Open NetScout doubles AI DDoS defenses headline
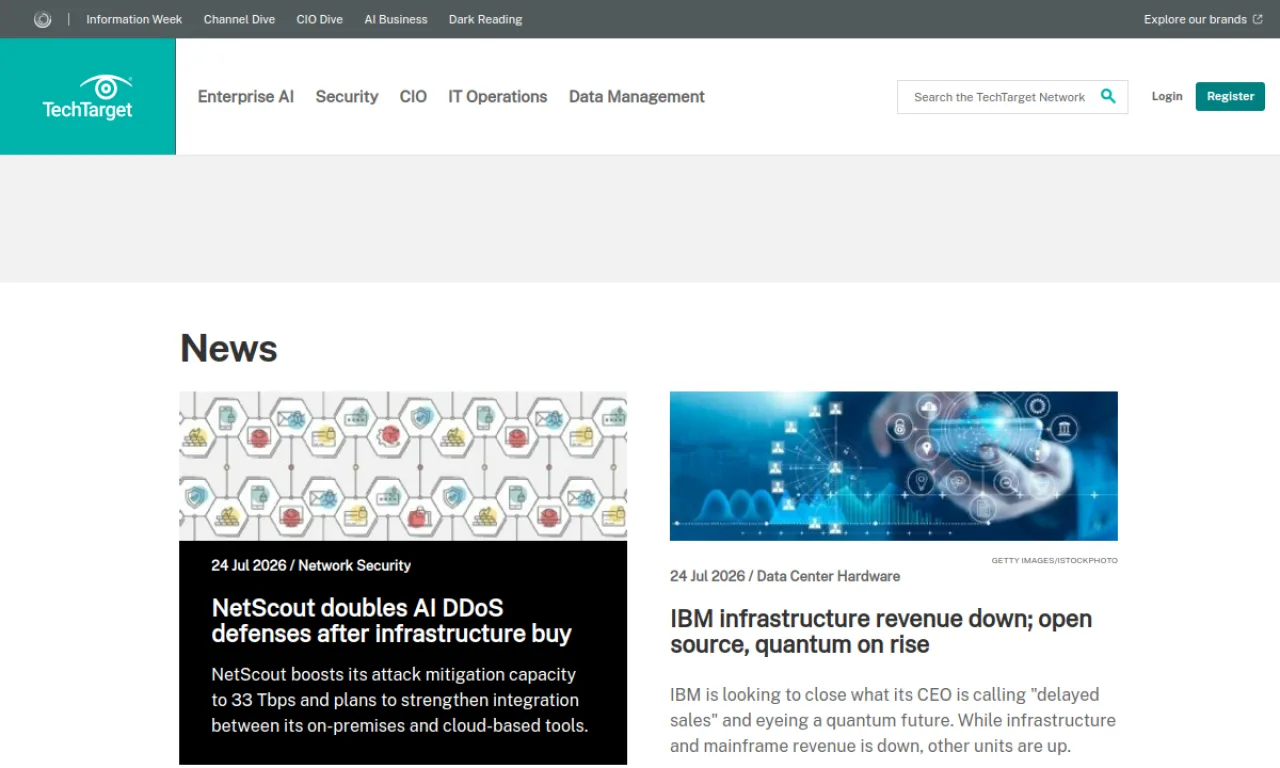The height and width of the screenshot is (768, 1280). click(x=392, y=620)
